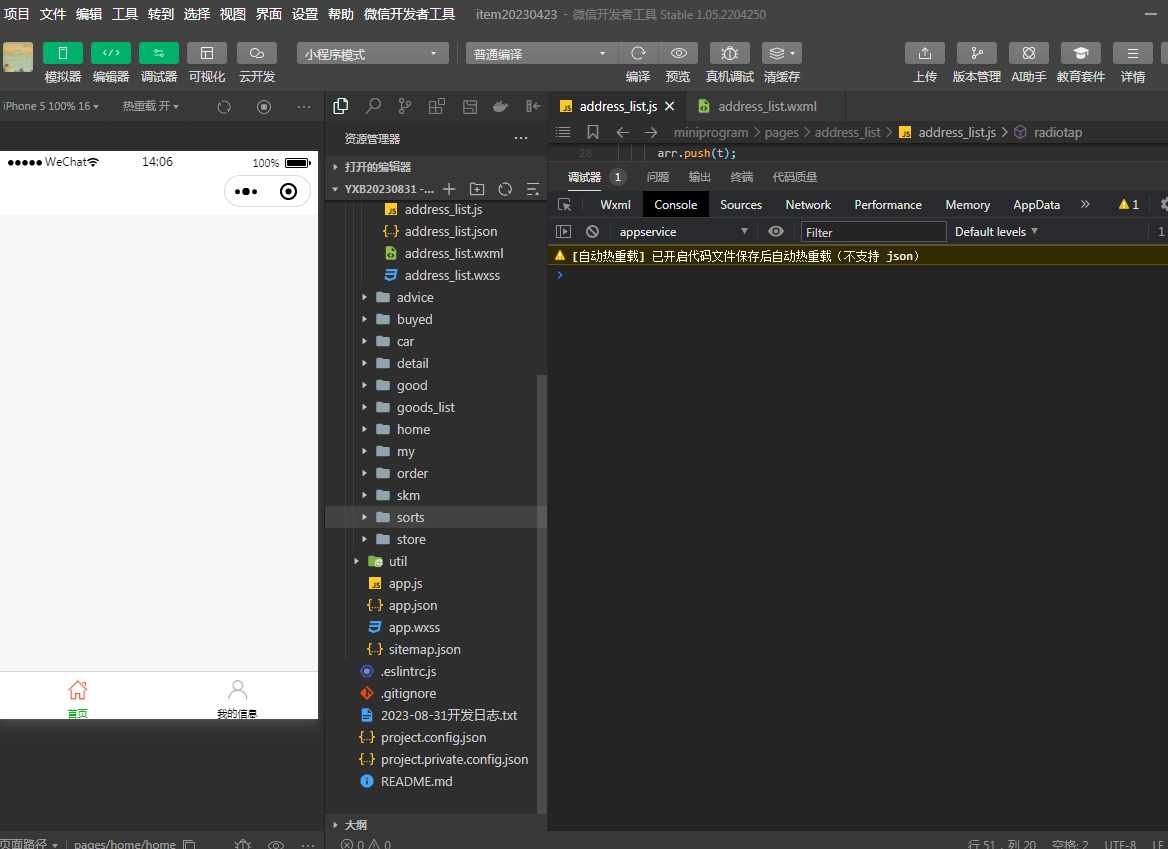This screenshot has height=849, width=1168.
Task: Open the 文件 menu
Action: coord(53,14)
